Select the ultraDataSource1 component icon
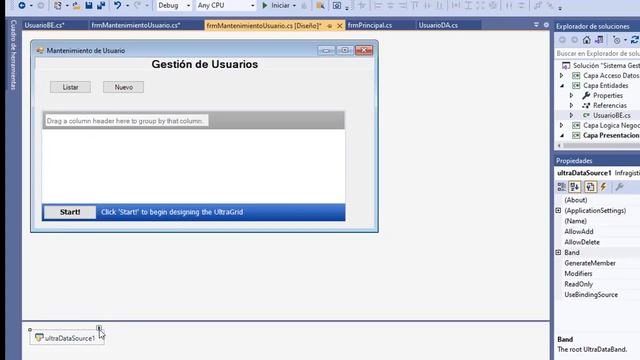 (x=39, y=338)
